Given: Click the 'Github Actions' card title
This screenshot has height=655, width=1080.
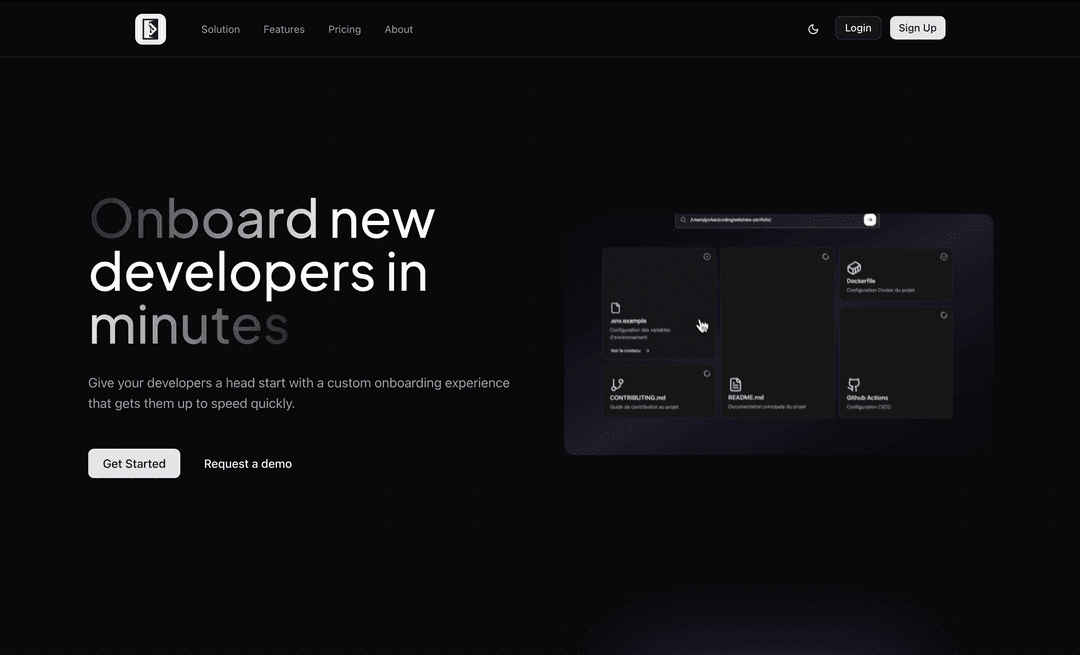Looking at the screenshot, I should [x=867, y=397].
